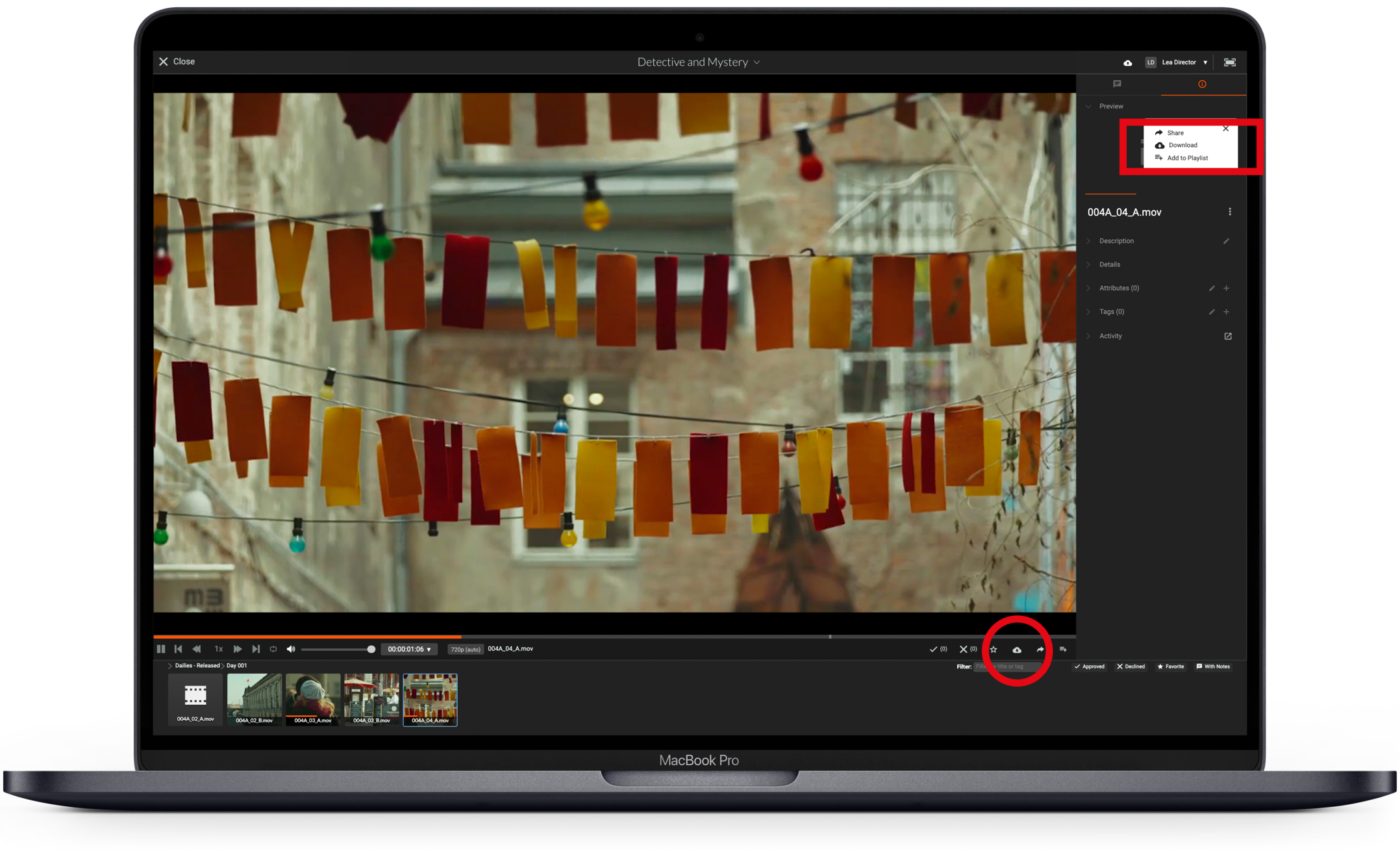1400x851 pixels.
Task: Select Add to Playlist from the popup menu
Action: pos(1186,158)
